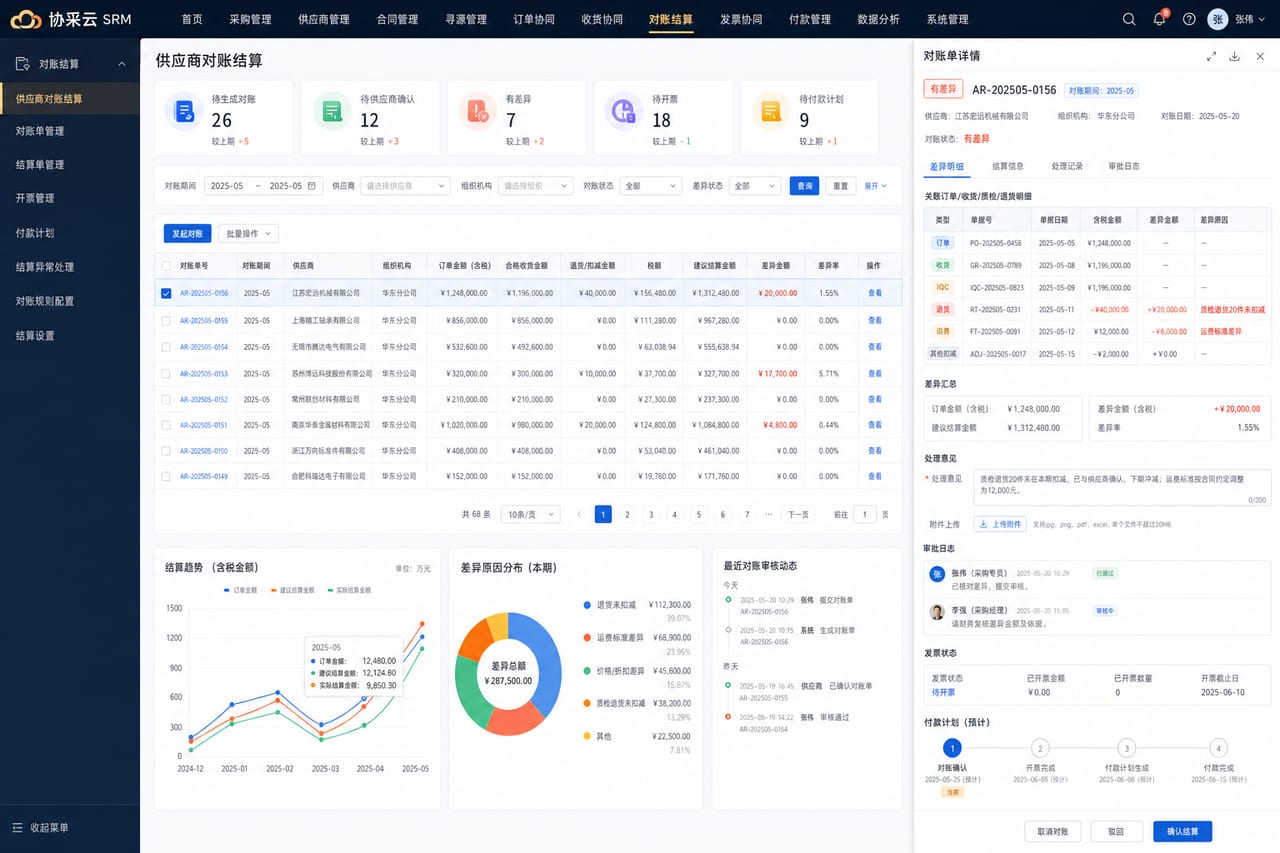Toggle the select-all checkbox in table header
The image size is (1280, 853).
click(x=166, y=266)
